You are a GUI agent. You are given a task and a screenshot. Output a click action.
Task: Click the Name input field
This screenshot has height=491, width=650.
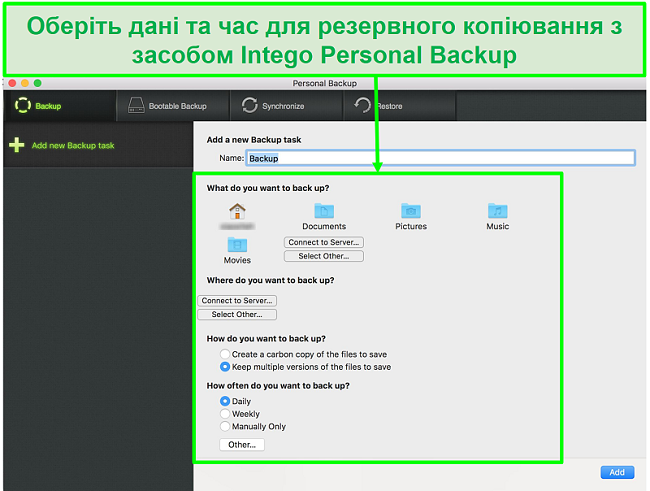[x=440, y=158]
